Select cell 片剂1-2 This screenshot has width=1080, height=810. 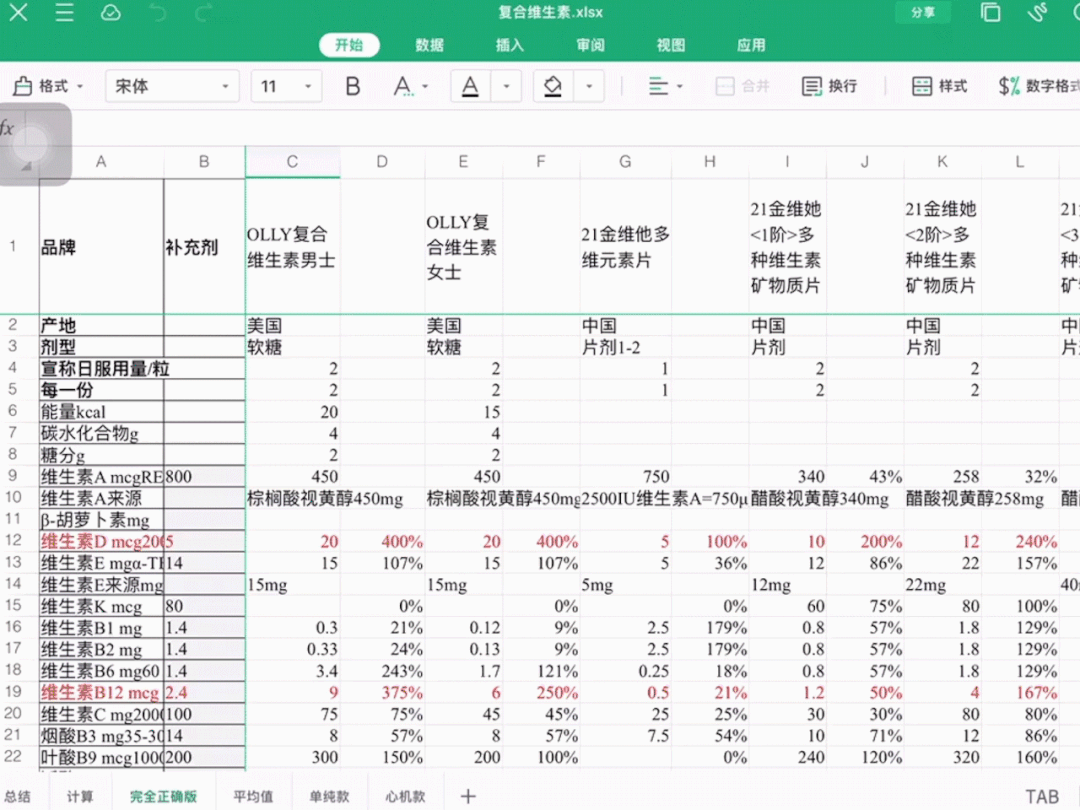pos(625,347)
